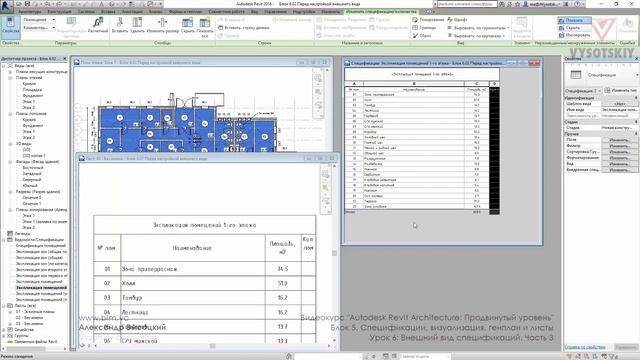Open the Конструкция ribbon tab
Screen dimensions: 640x360
tap(60, 12)
